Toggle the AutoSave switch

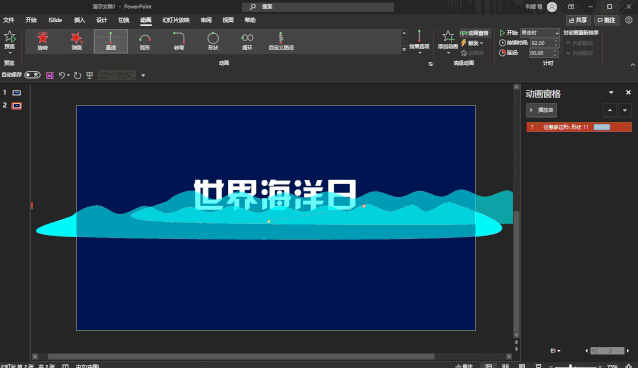click(x=32, y=75)
